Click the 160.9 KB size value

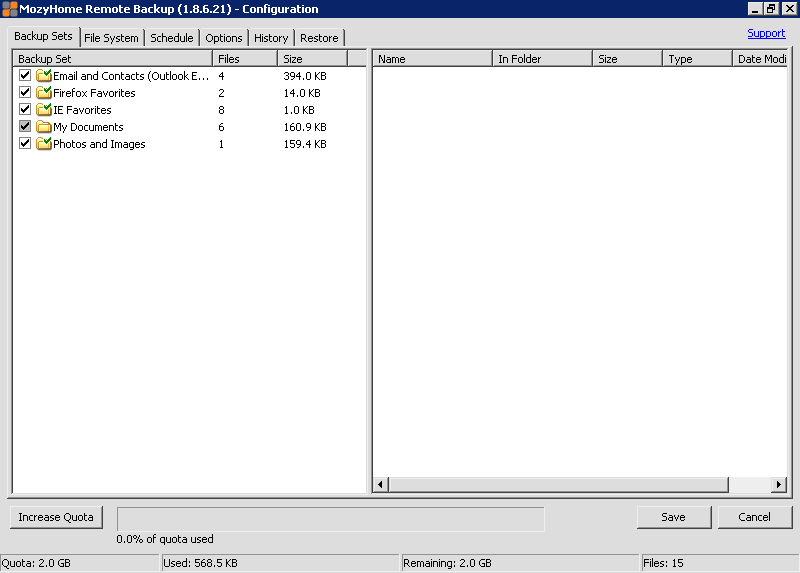tap(305, 127)
